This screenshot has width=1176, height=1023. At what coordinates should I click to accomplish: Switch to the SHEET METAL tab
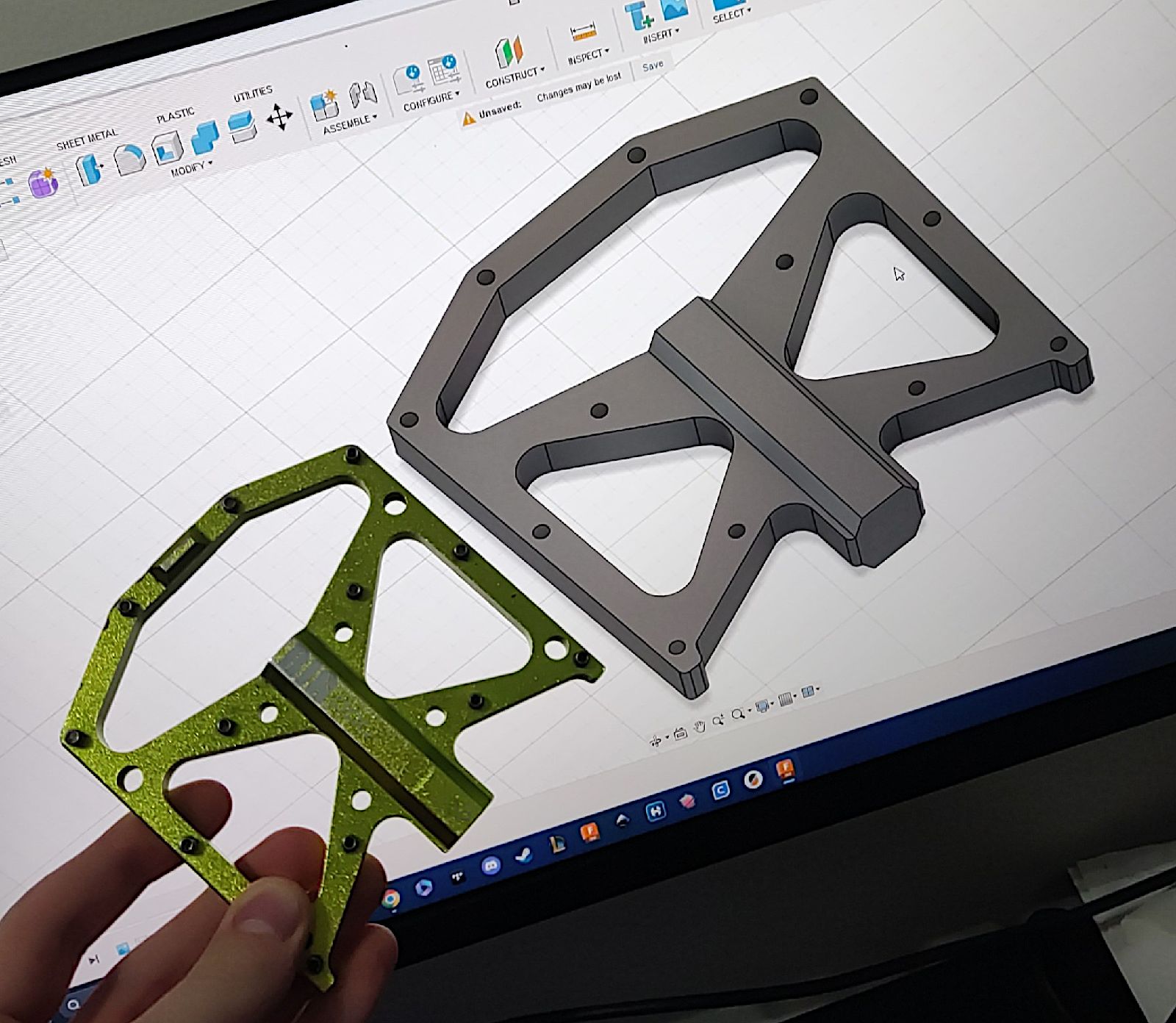[x=87, y=138]
